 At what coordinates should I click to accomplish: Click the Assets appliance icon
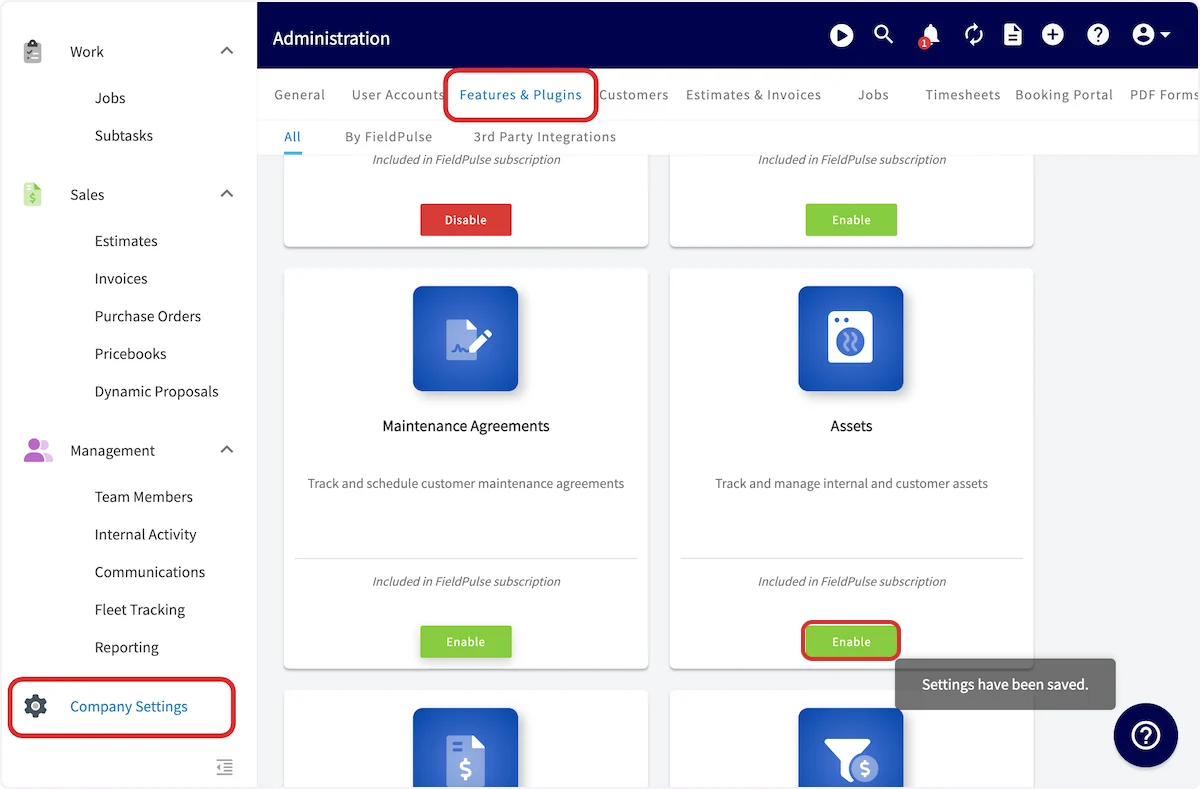[851, 338]
